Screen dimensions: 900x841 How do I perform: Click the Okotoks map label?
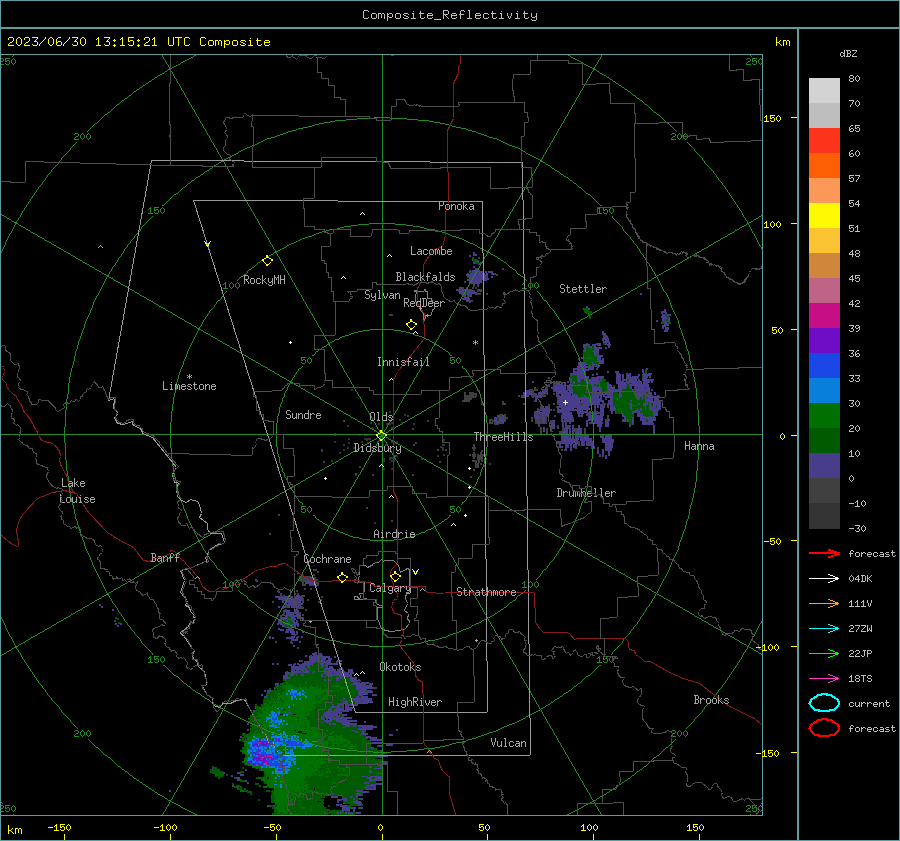pyautogui.click(x=400, y=667)
